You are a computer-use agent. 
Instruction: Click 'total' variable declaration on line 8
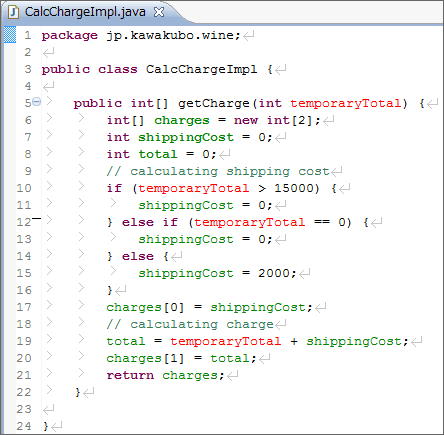pos(158,154)
